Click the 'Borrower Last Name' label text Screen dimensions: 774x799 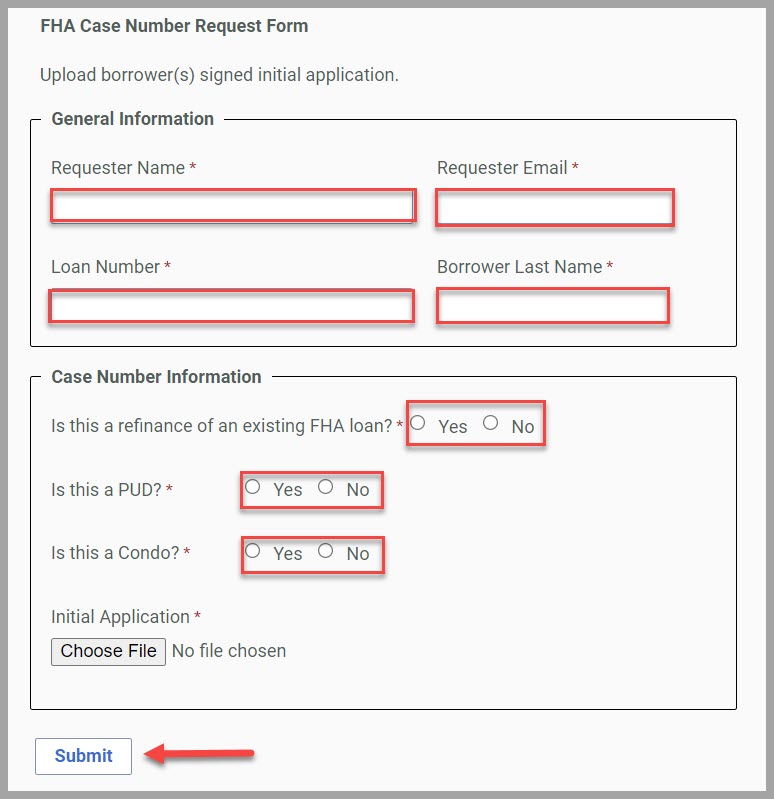pyautogui.click(x=519, y=267)
